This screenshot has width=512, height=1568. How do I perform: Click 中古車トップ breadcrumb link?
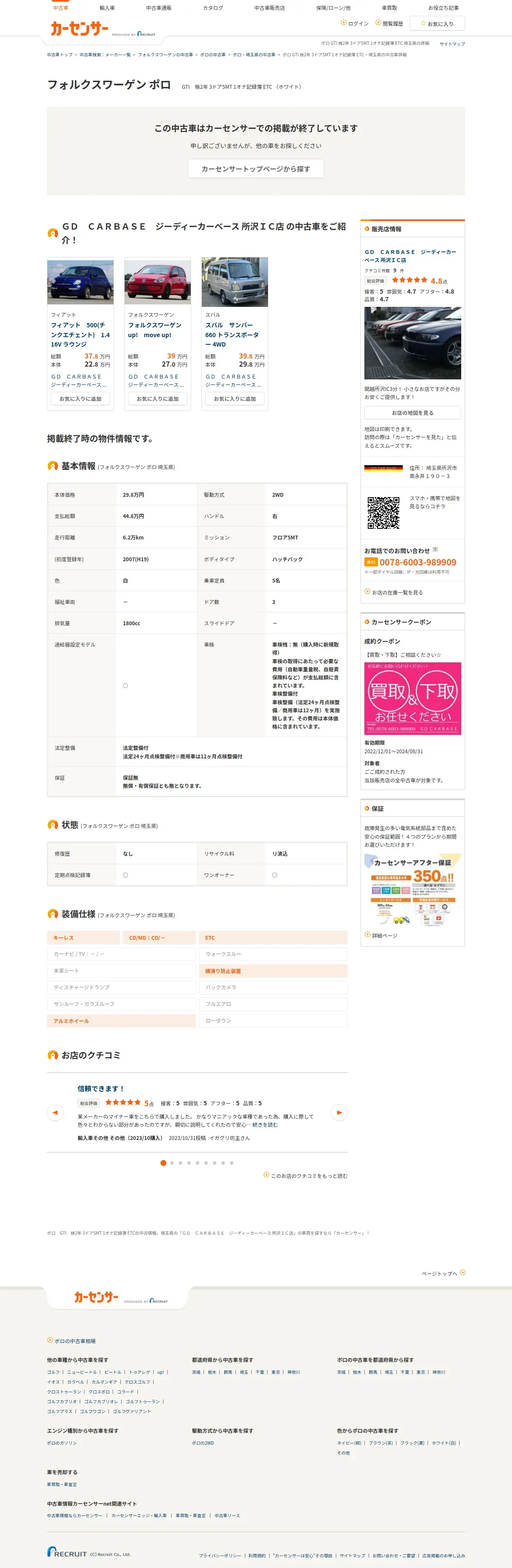click(60, 55)
